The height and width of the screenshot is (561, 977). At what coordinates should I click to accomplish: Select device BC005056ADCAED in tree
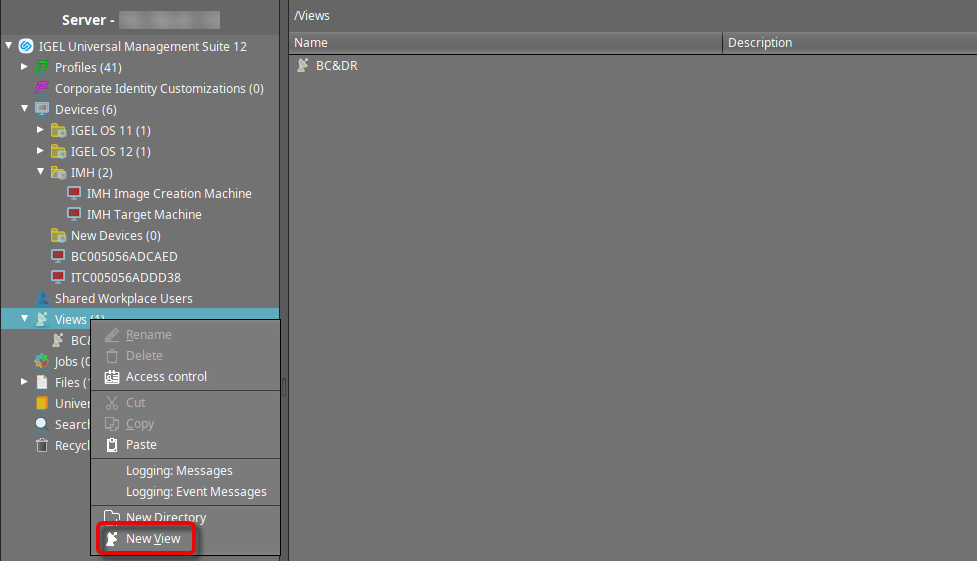(124, 256)
